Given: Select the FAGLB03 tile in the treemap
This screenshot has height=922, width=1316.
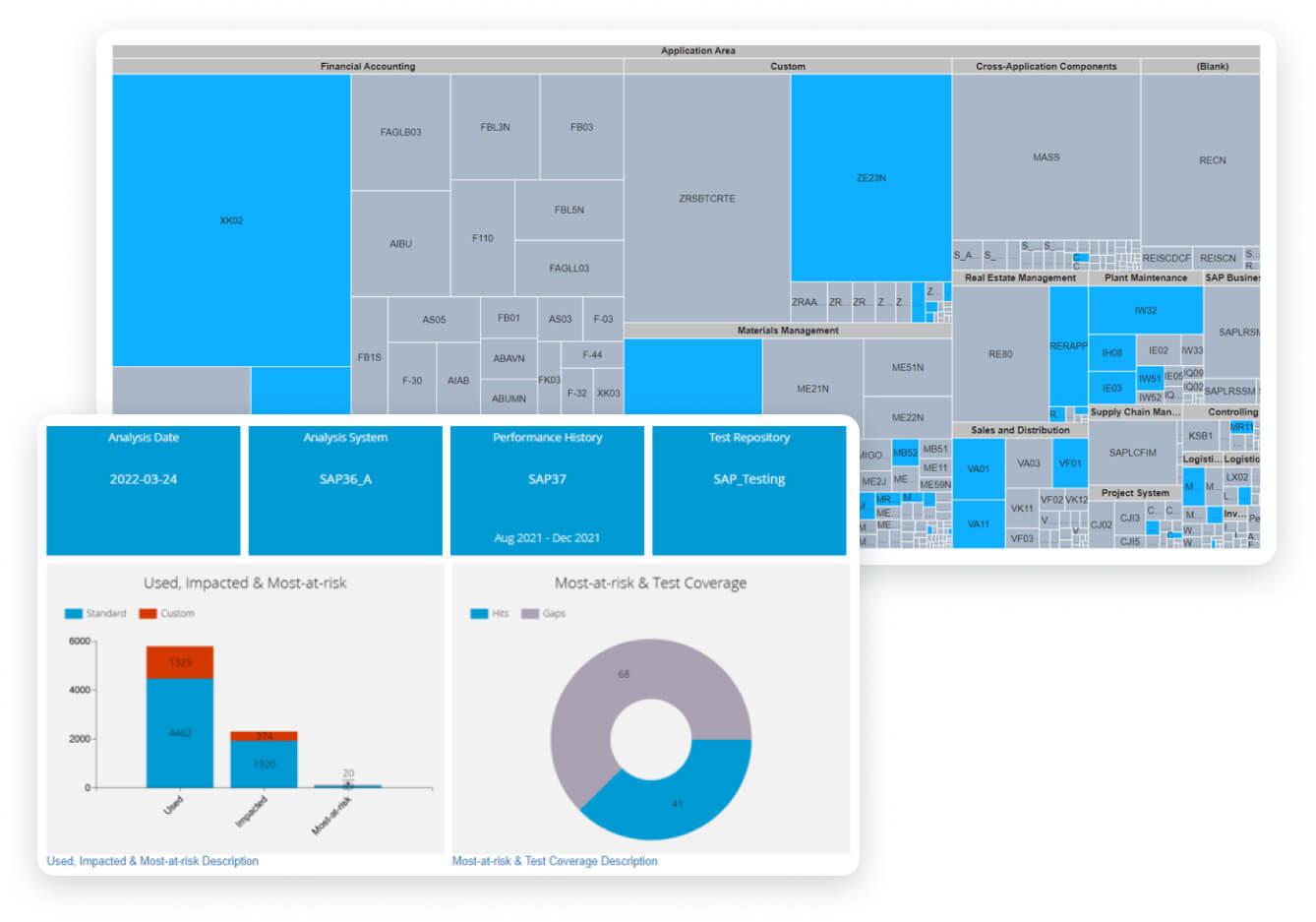Looking at the screenshot, I should [401, 130].
